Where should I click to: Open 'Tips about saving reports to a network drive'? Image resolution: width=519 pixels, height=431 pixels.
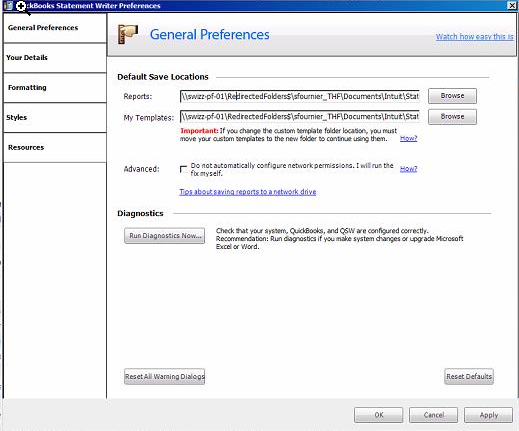coord(248,192)
